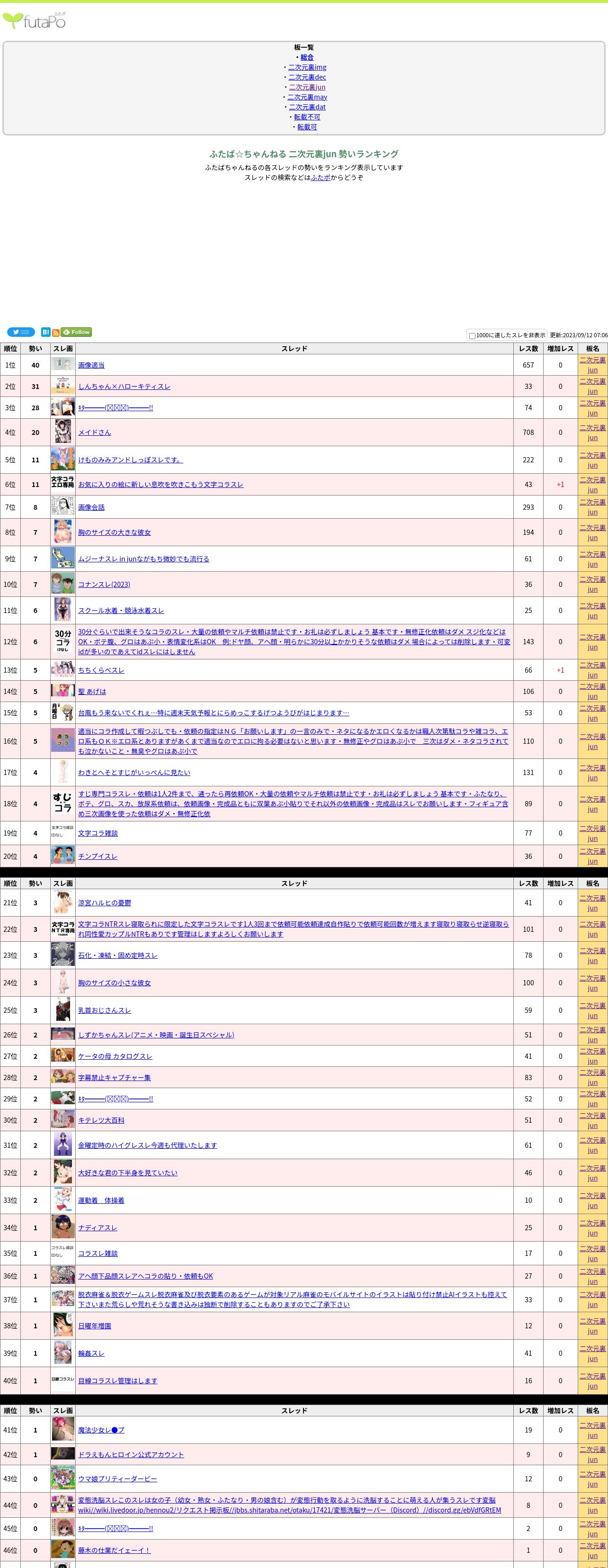
Task: Open the 転載不可 board link
Action: [x=307, y=117]
